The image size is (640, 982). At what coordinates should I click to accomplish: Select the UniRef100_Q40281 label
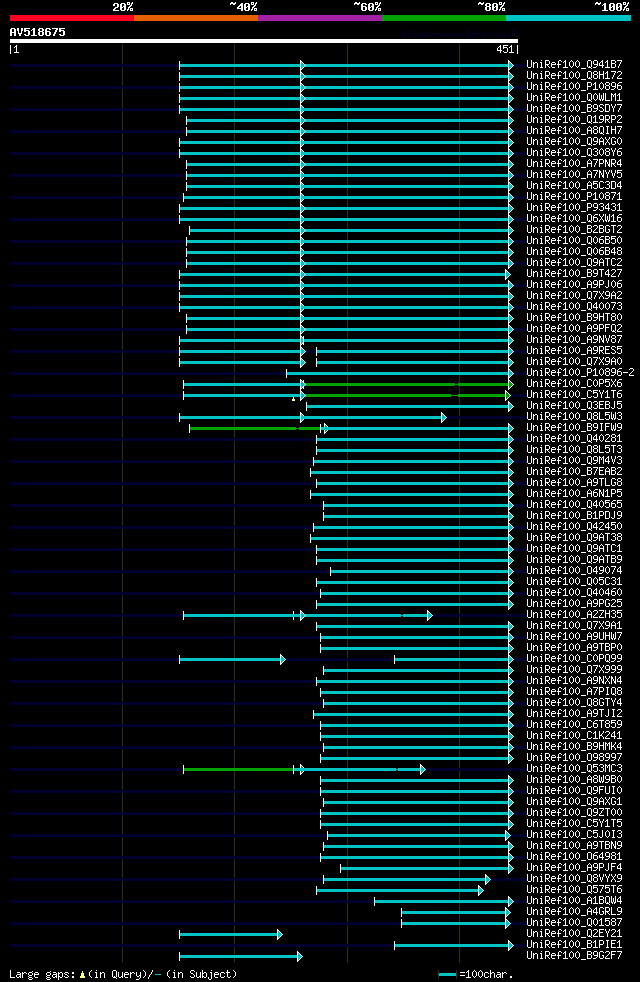point(574,439)
